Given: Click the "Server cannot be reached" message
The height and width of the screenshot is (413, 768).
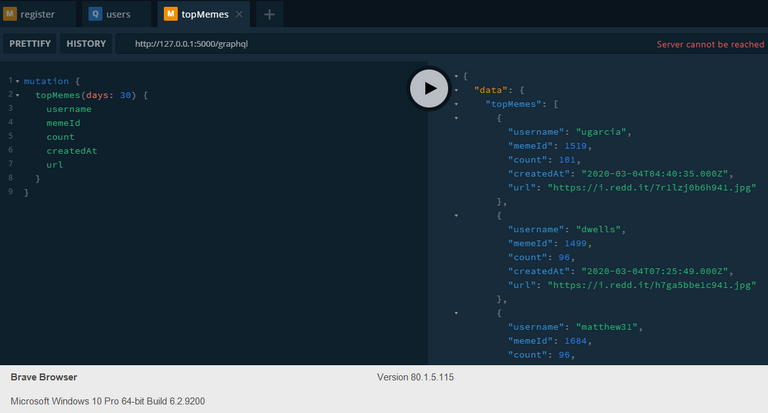Looking at the screenshot, I should (x=710, y=45).
